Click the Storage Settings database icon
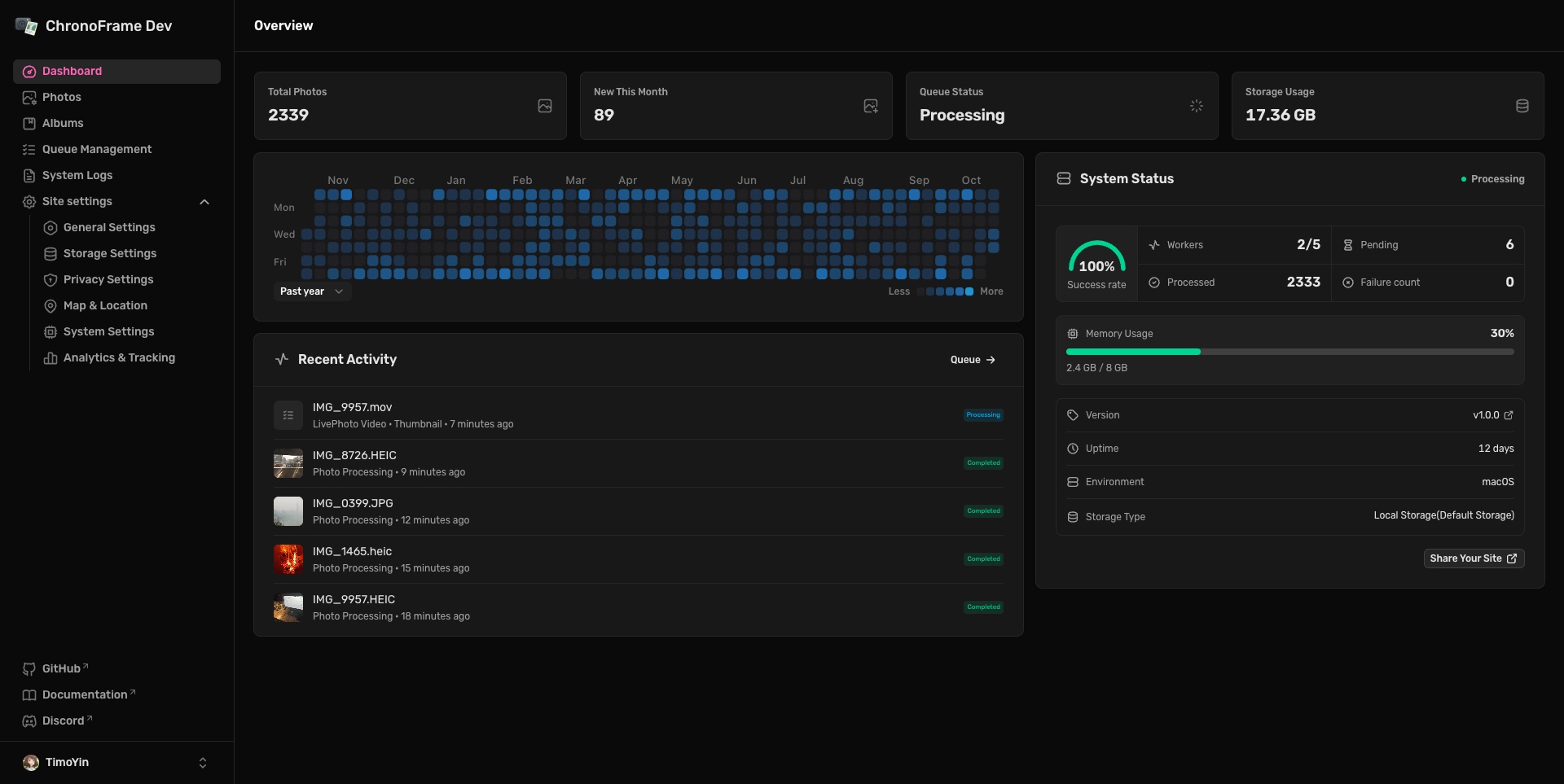Image resolution: width=1564 pixels, height=784 pixels. [x=51, y=254]
